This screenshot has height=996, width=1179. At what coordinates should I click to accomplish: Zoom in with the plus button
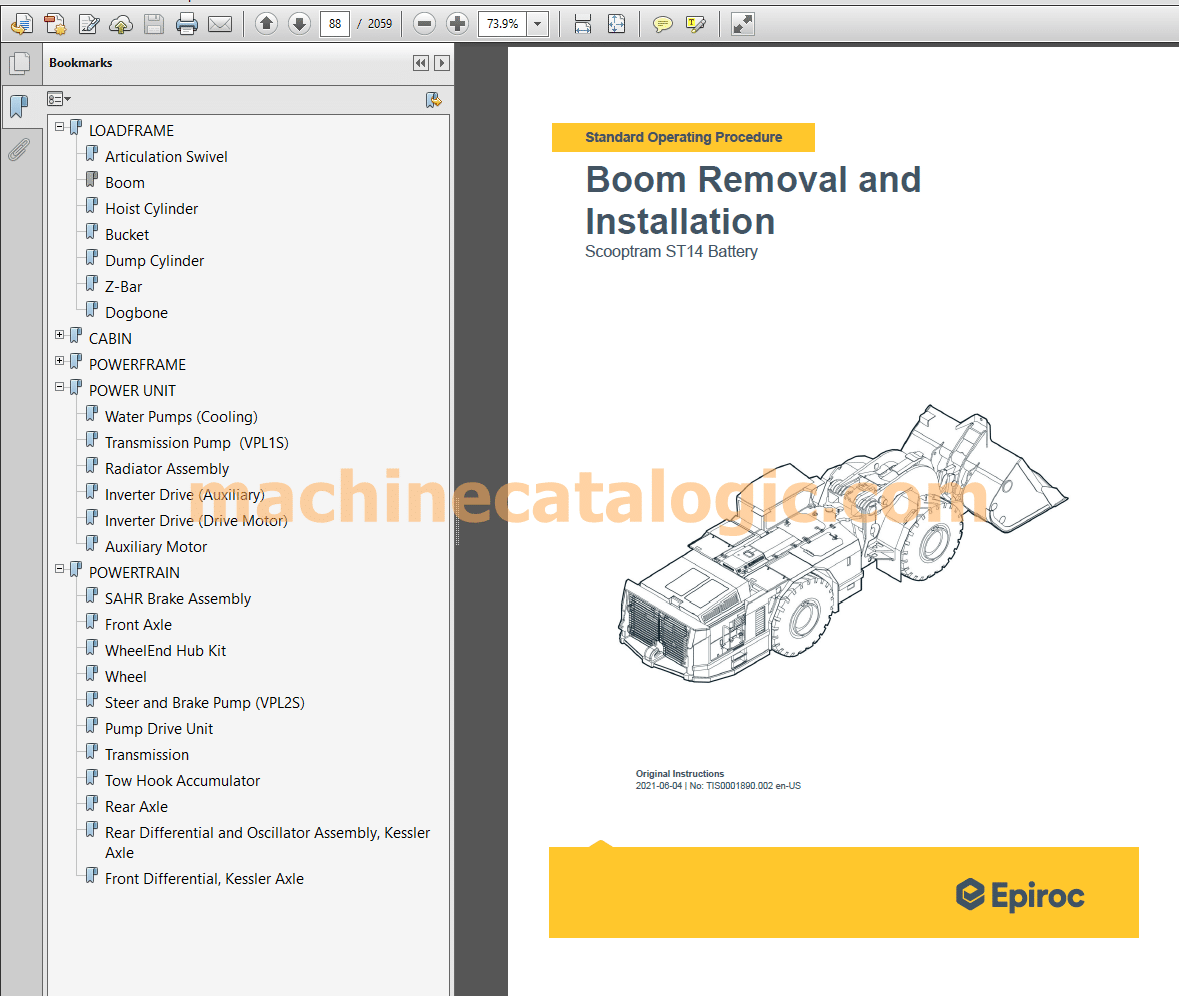pyautogui.click(x=457, y=24)
